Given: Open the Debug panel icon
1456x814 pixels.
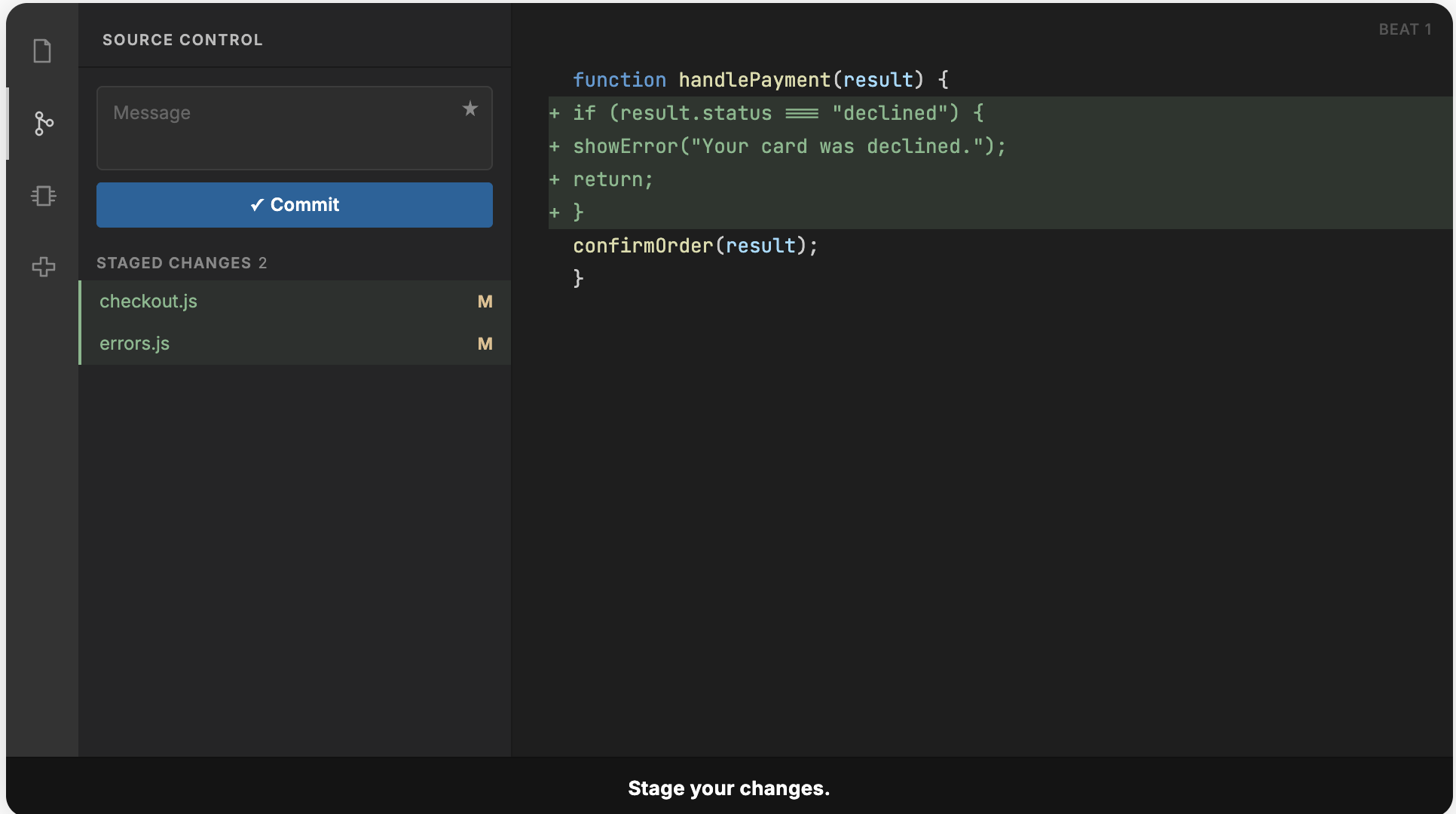Looking at the screenshot, I should click(x=44, y=196).
